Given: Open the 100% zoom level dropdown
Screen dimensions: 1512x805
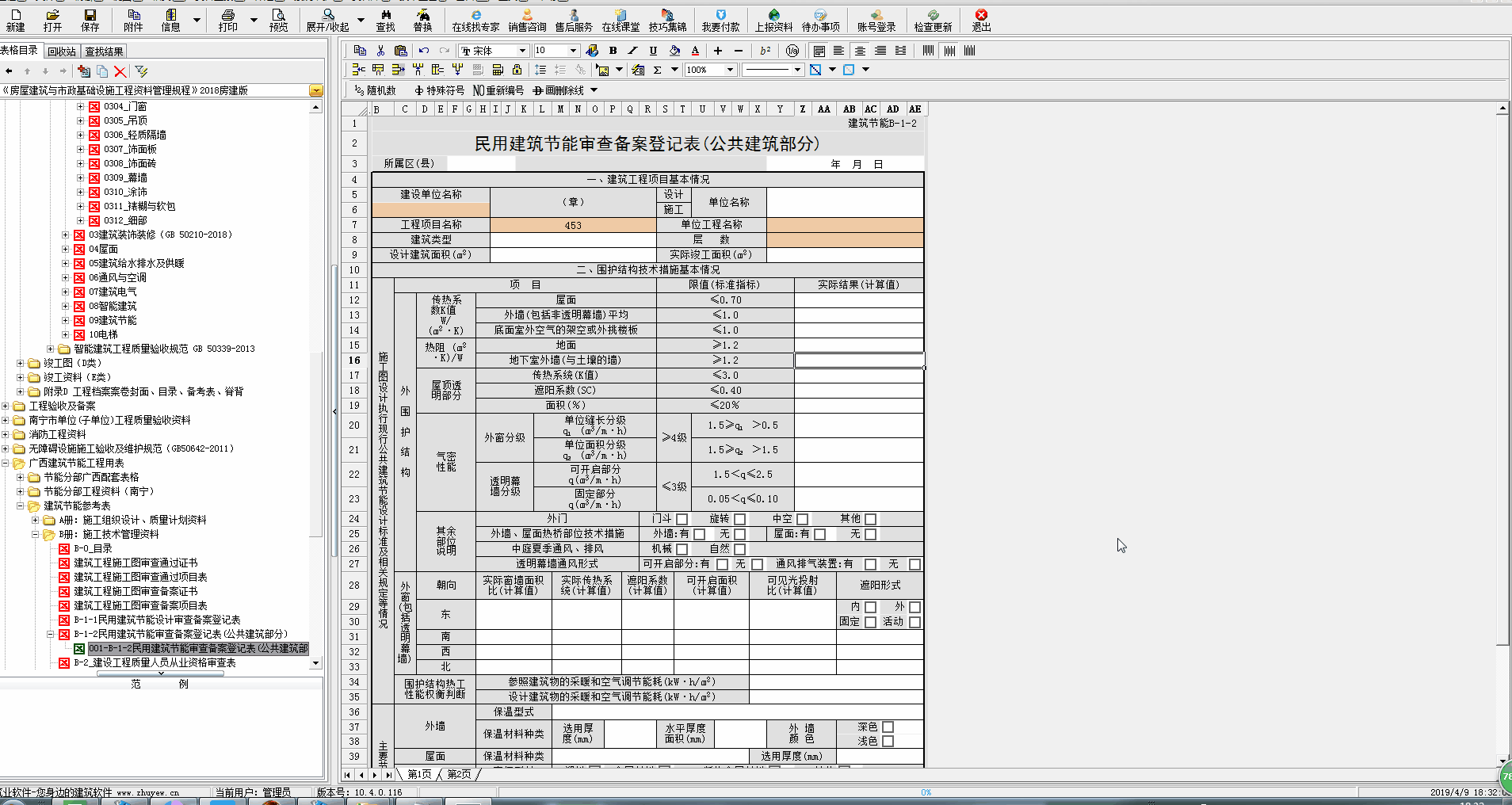Looking at the screenshot, I should click(x=730, y=69).
